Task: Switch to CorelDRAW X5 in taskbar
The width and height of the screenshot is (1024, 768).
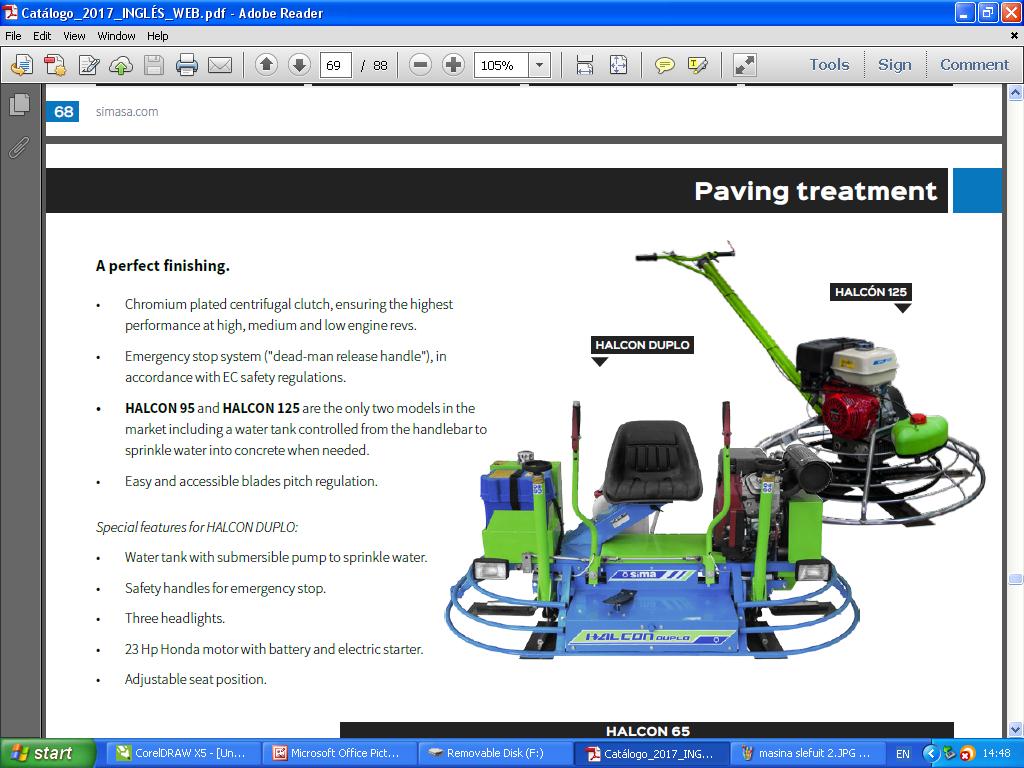Action: [x=182, y=753]
